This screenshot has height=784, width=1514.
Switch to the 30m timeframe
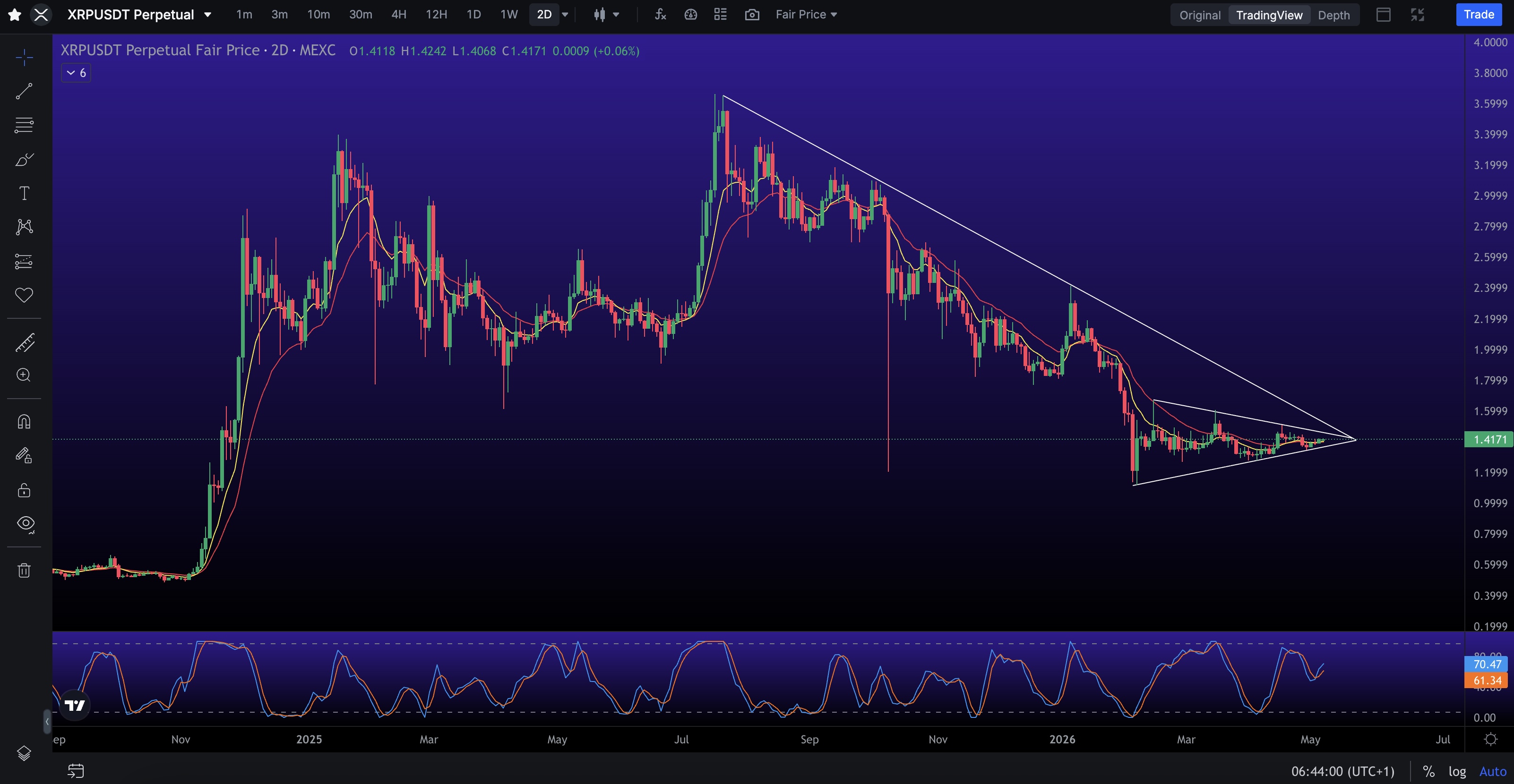[361, 15]
